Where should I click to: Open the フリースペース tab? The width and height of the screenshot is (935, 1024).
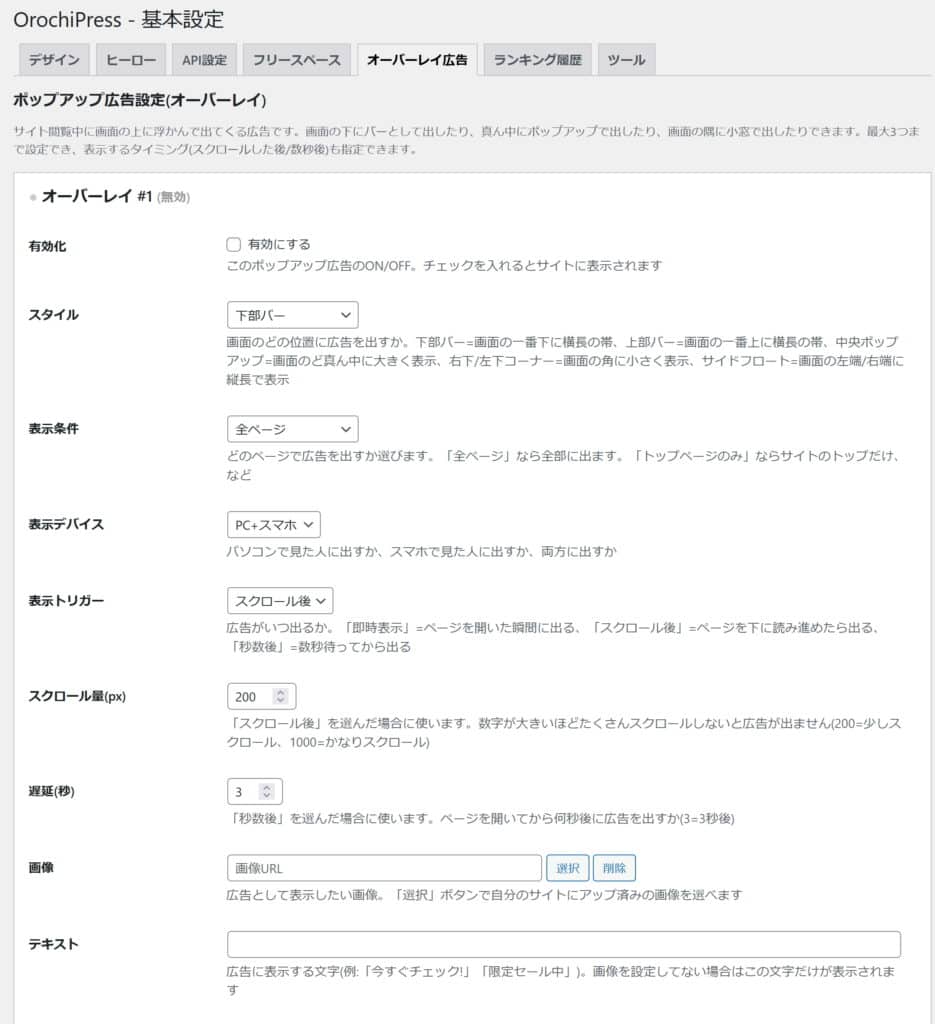point(296,60)
